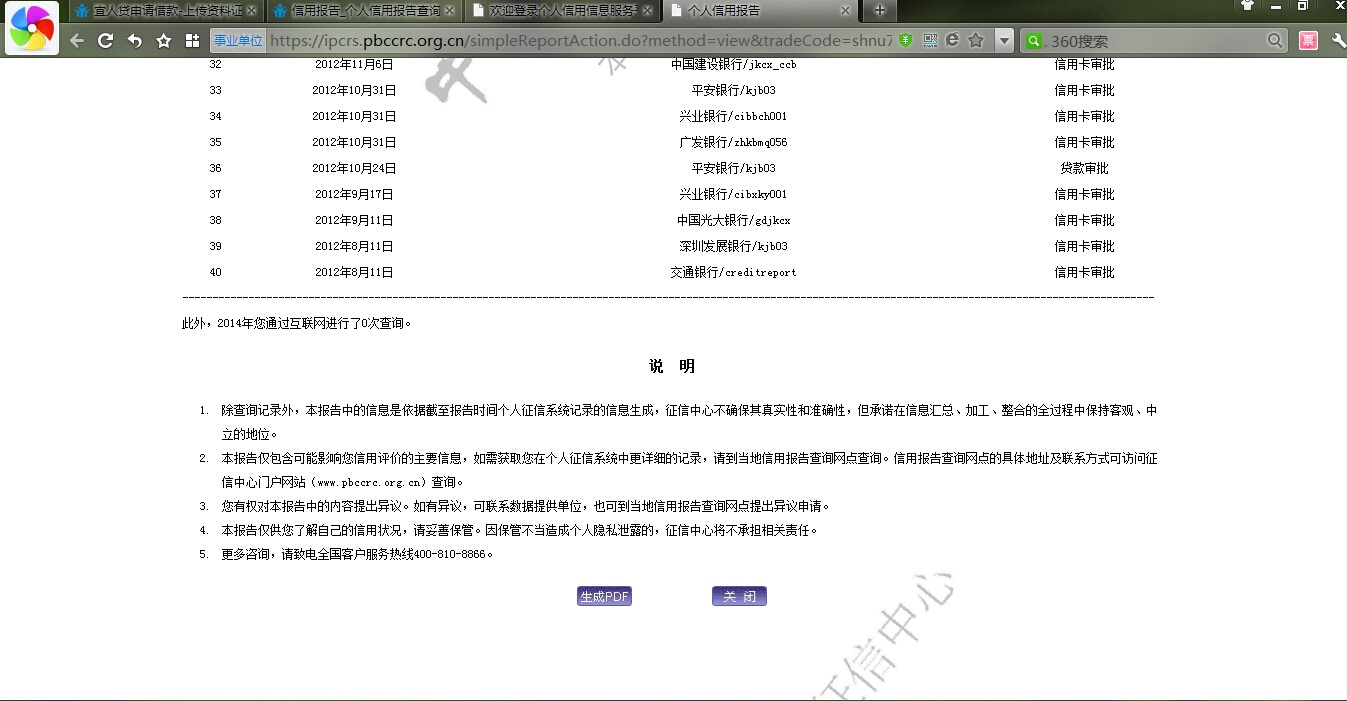The image size is (1347, 701).
Task: Close the 欢迎登录个人信用信息服务 tab
Action: (649, 11)
